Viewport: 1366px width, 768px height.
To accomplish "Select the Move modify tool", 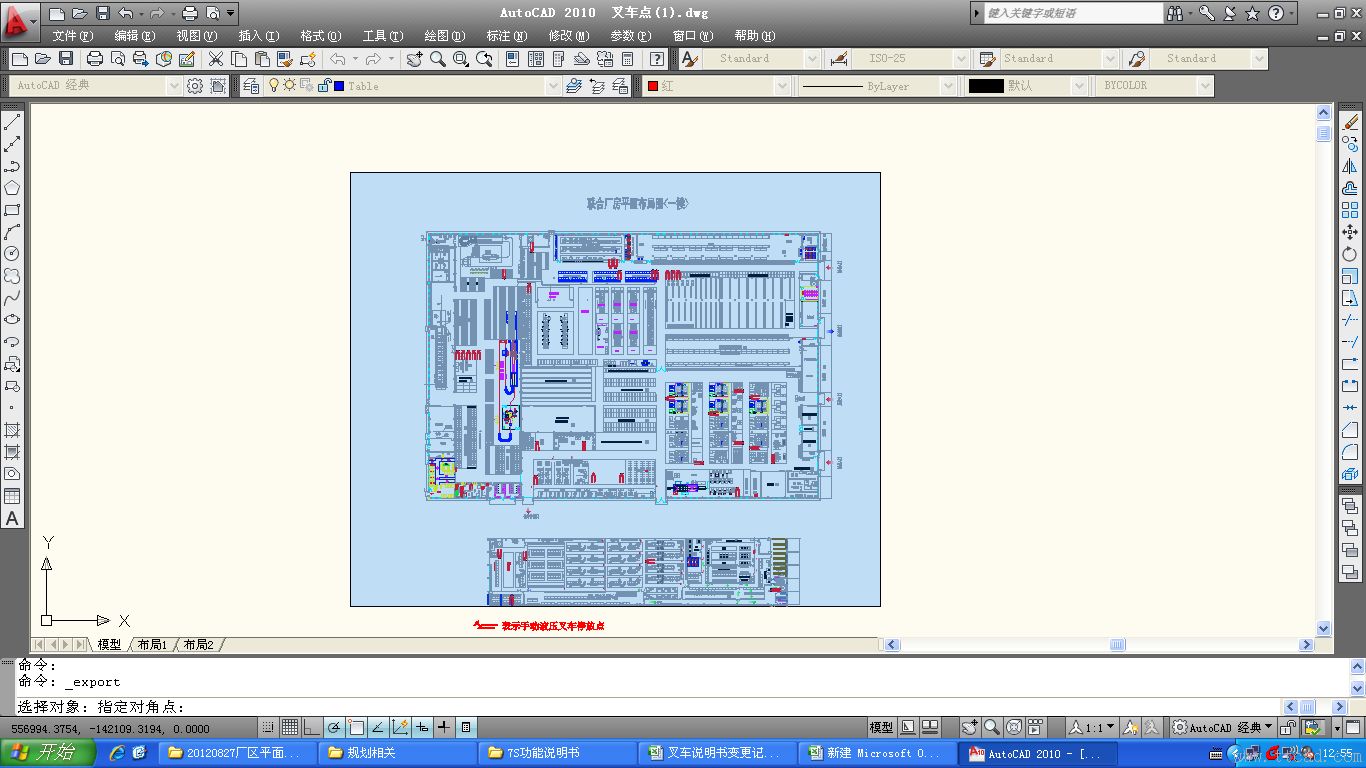I will pyautogui.click(x=1350, y=232).
